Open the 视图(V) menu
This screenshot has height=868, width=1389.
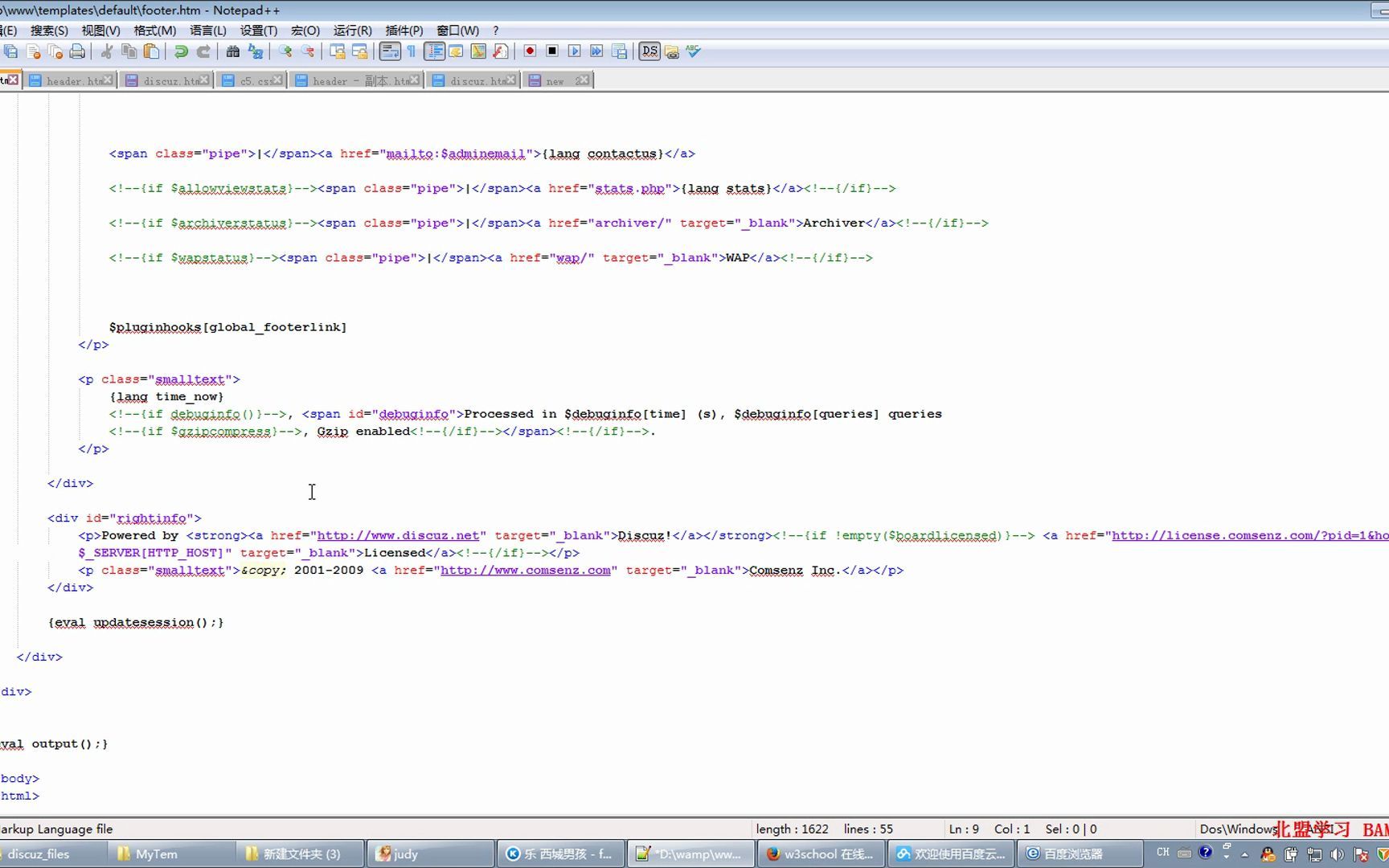coord(100,31)
